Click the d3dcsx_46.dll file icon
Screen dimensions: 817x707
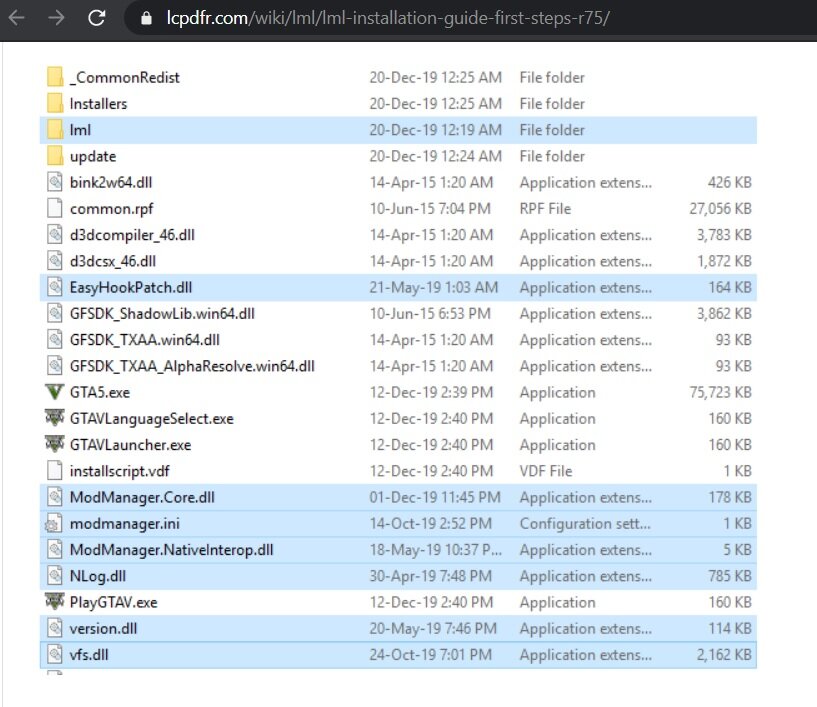pyautogui.click(x=55, y=261)
